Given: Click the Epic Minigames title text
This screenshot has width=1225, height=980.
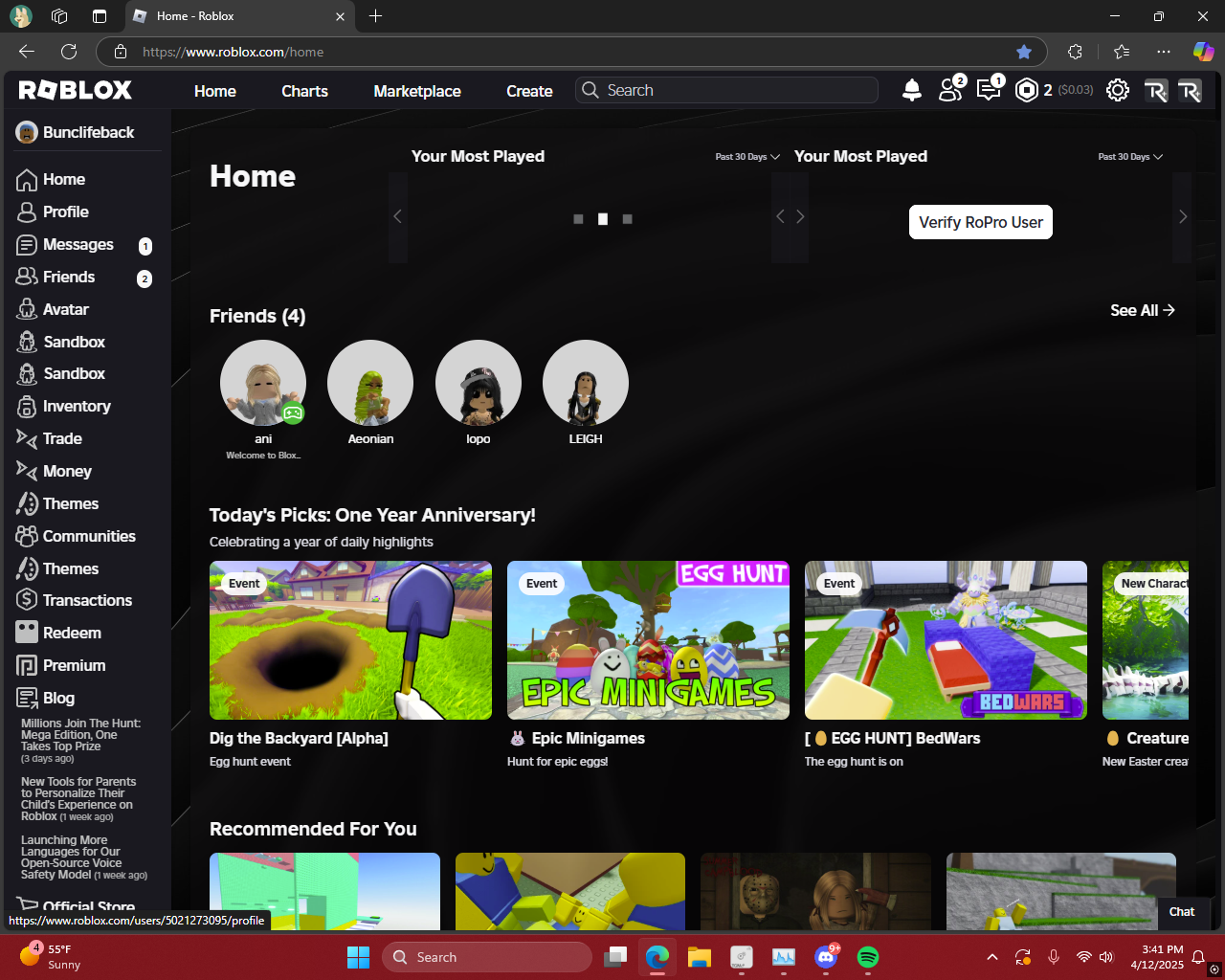Looking at the screenshot, I should tap(589, 739).
